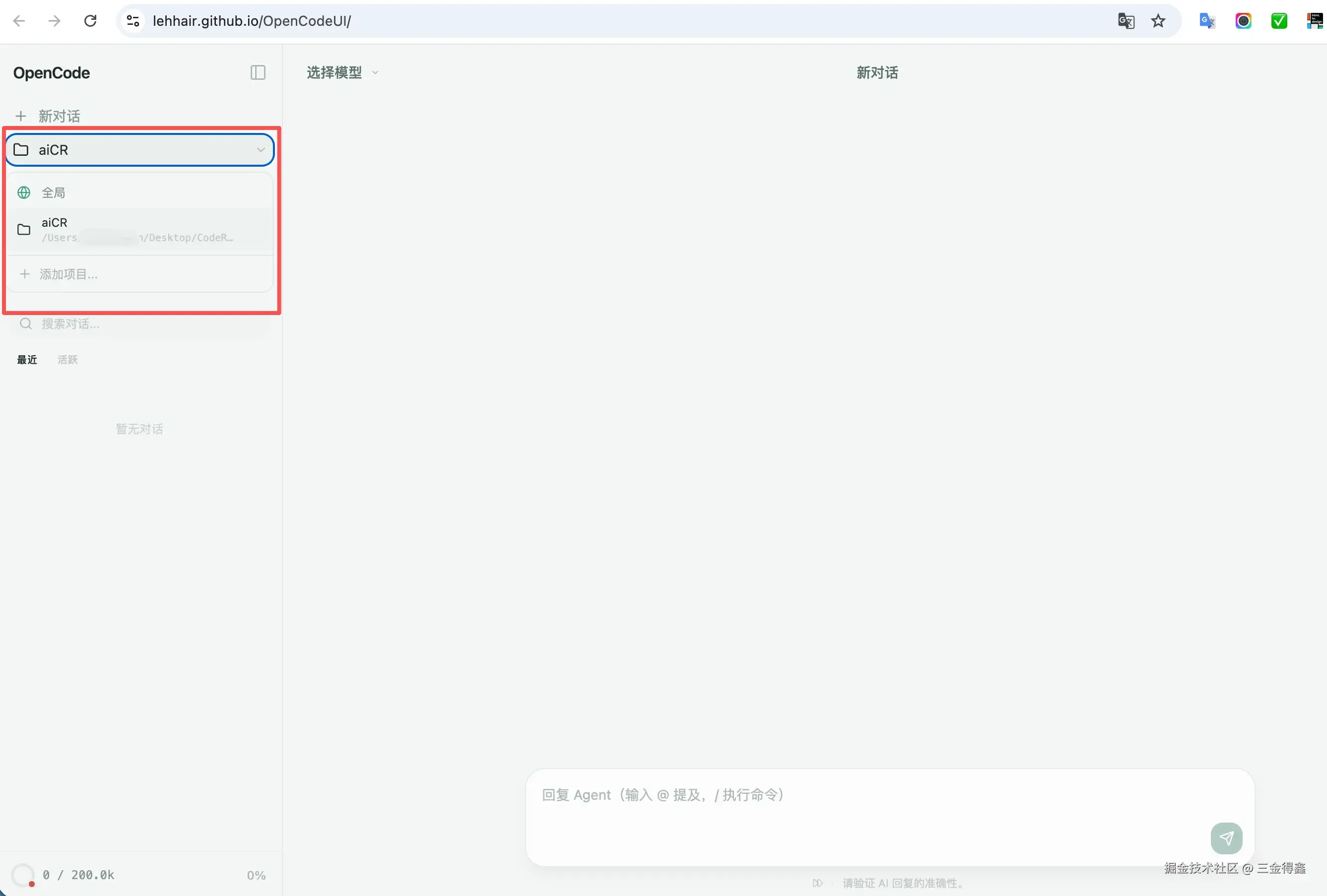Open the 选择模型 model dropdown
Image resolution: width=1327 pixels, height=896 pixels.
pos(342,72)
